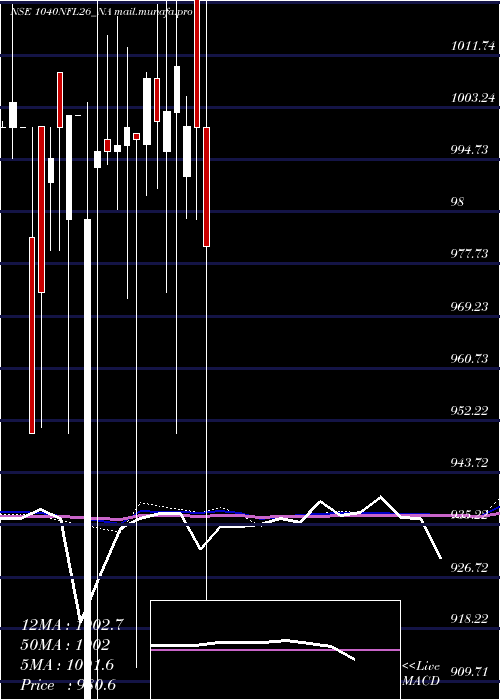
Task: Click the Price value readout
Action: pyautogui.click(x=68, y=685)
